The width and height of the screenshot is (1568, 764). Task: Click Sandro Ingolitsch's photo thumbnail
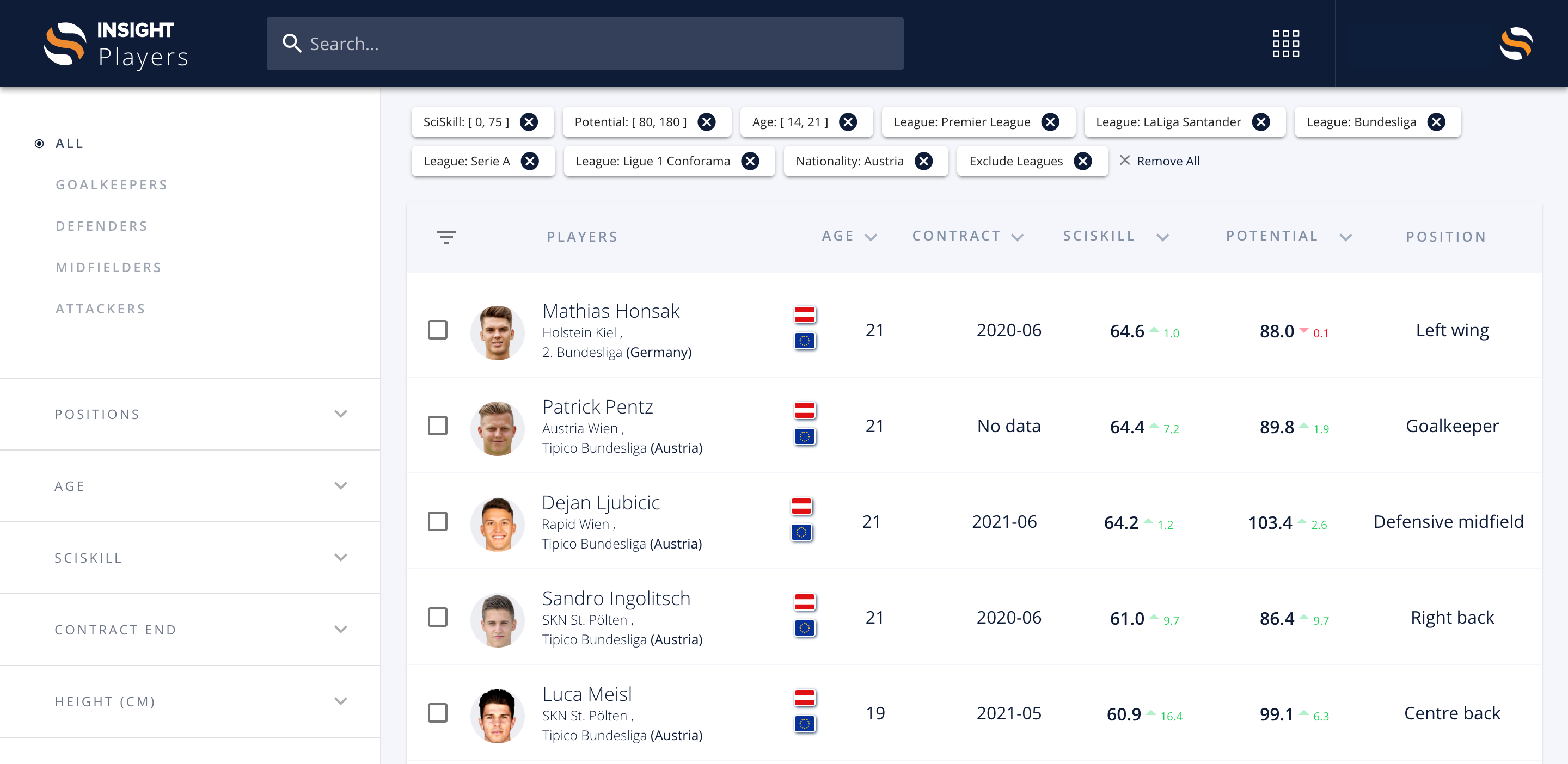coord(497,620)
